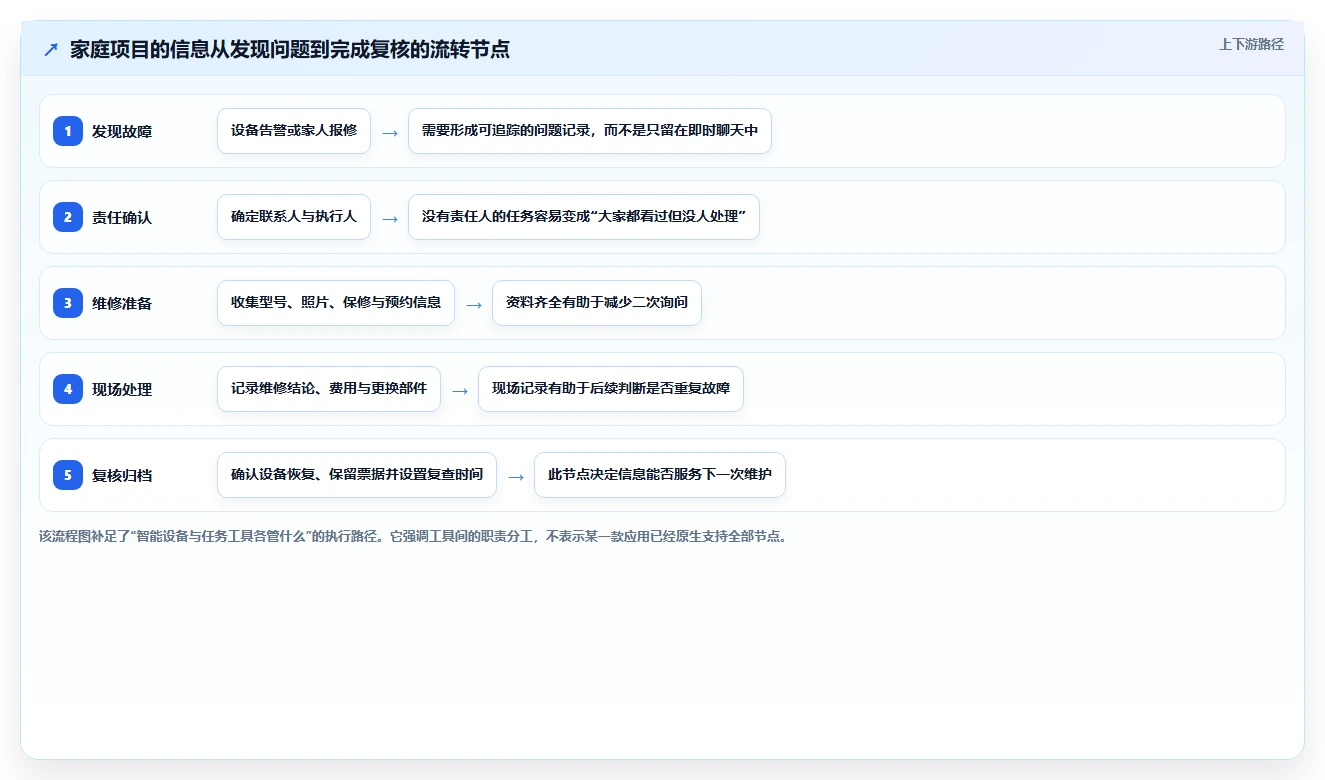Click step number badge 3
Image resolution: width=1325 pixels, height=780 pixels.
[x=68, y=303]
